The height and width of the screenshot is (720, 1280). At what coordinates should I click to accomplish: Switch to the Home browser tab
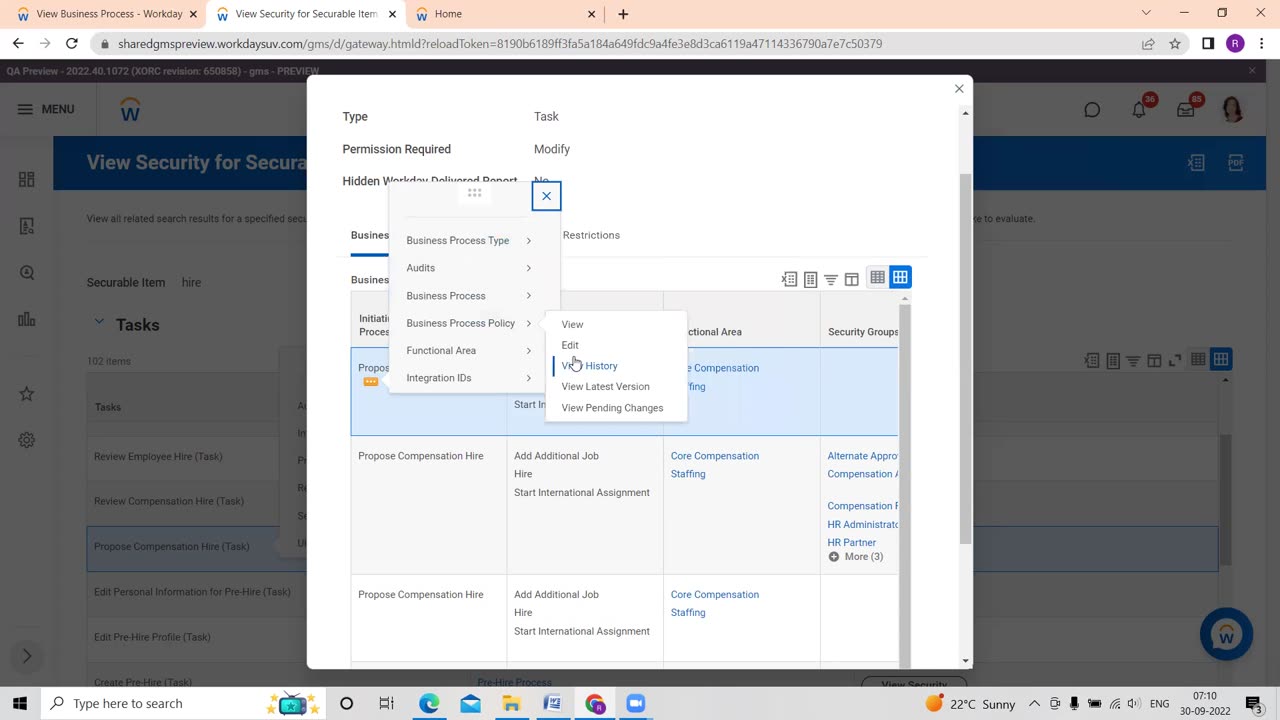[x=503, y=14]
